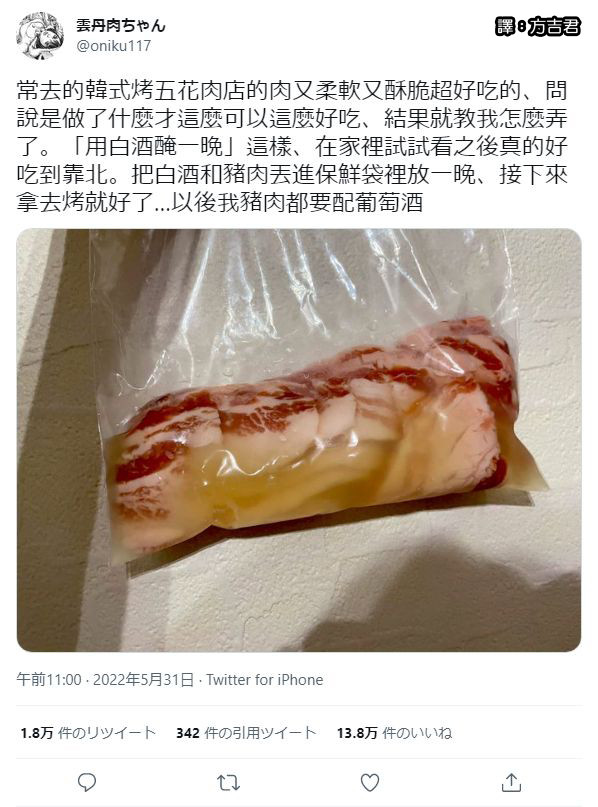598x807 pixels.
Task: Open the pork-in-bag photo
Action: [299, 440]
